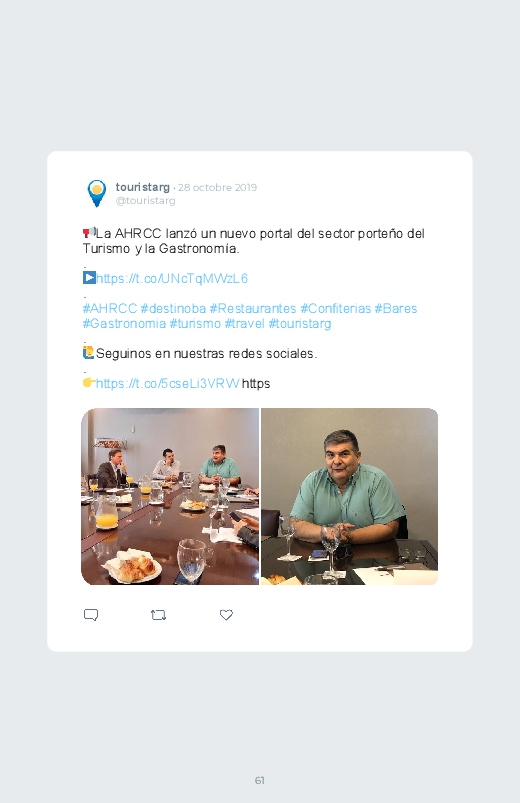Open the t.co/5cseLi3VRW link
Image resolution: width=520 pixels, height=803 pixels.
168,383
